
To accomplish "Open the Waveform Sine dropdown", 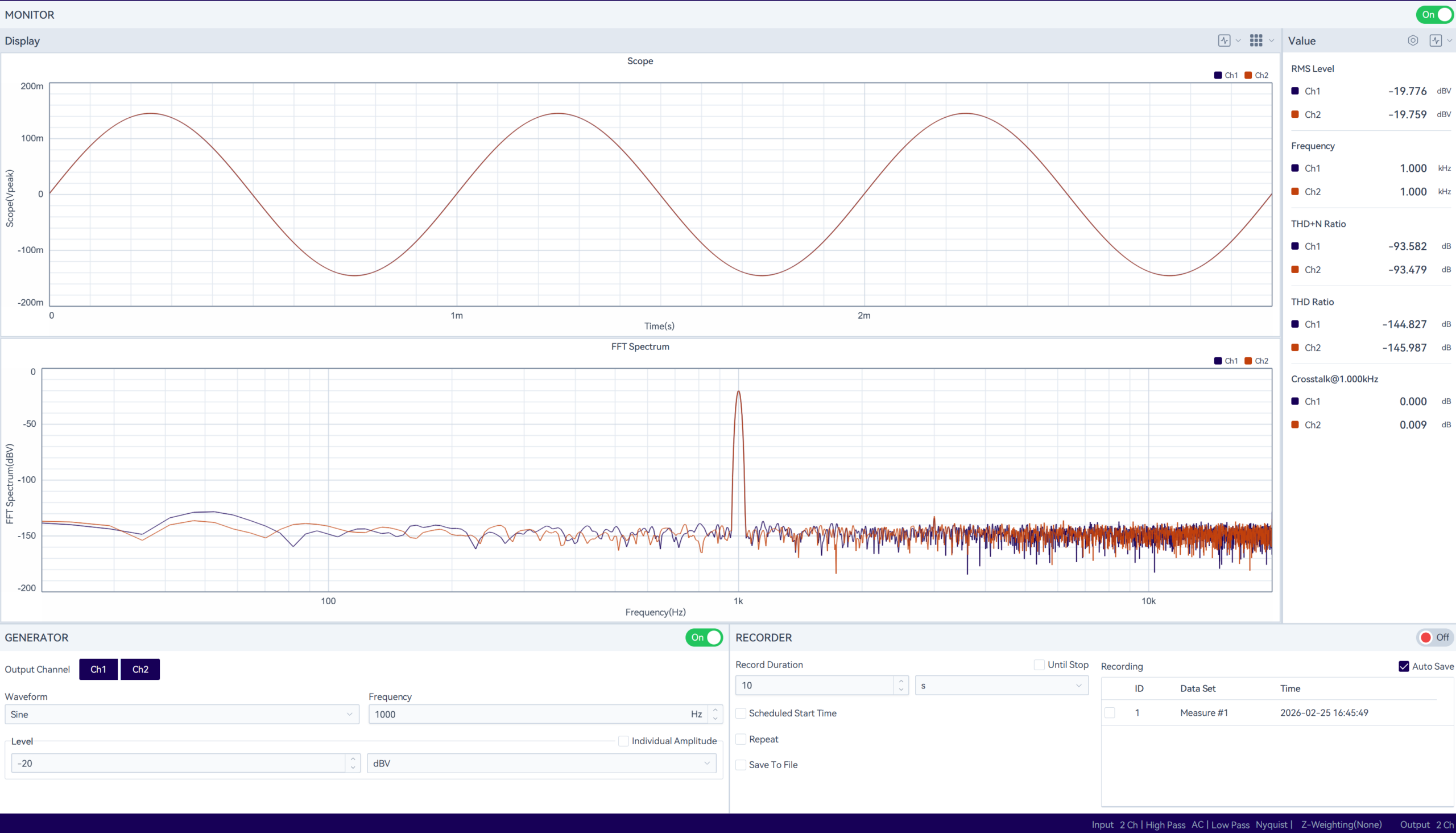I will click(x=181, y=715).
